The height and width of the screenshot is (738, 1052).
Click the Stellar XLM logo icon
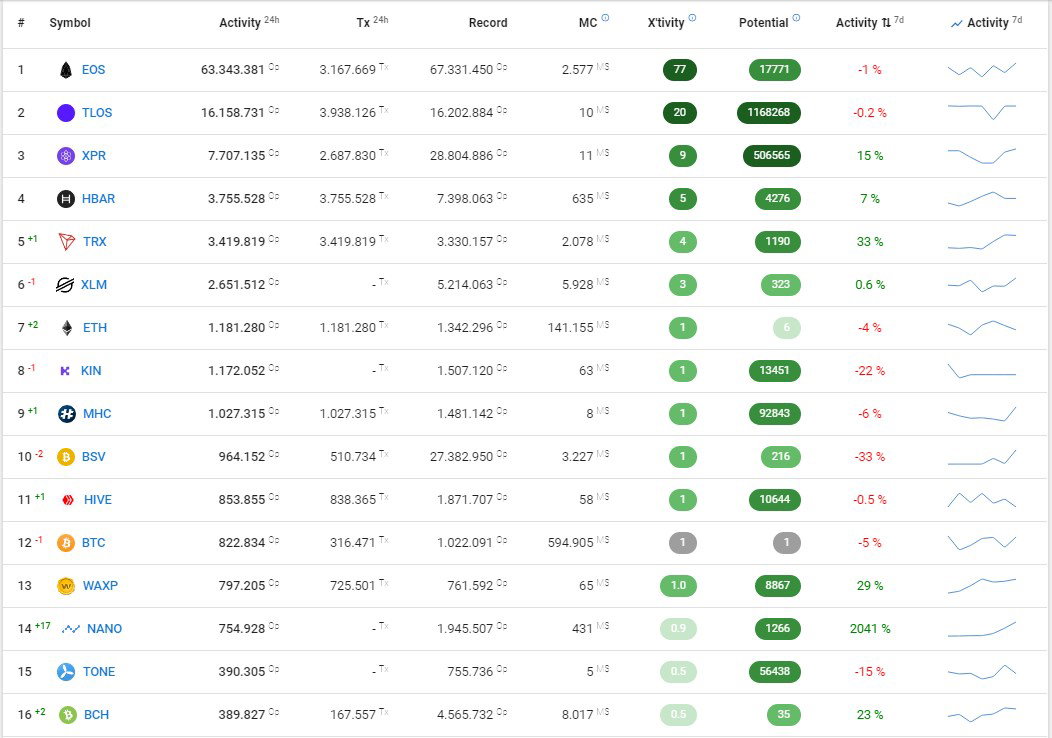click(64, 284)
